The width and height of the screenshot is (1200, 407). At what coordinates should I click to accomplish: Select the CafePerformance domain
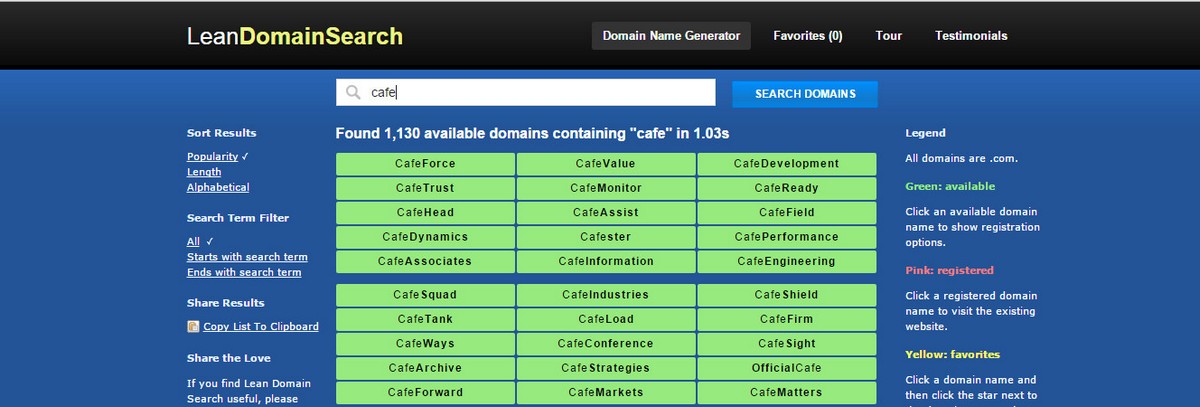[x=787, y=237]
